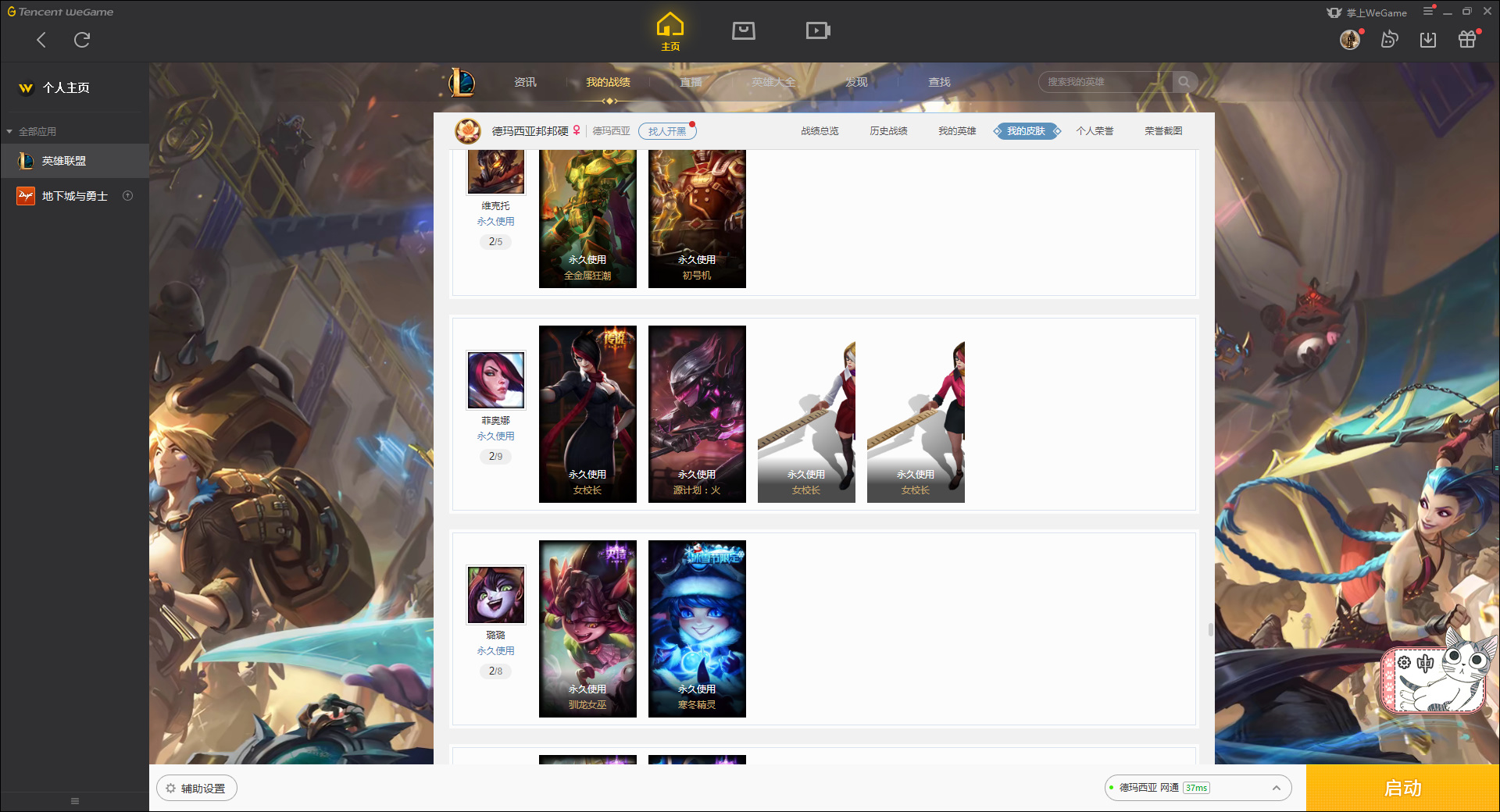
Task: Click the 找人开黑 button
Action: coord(667,131)
